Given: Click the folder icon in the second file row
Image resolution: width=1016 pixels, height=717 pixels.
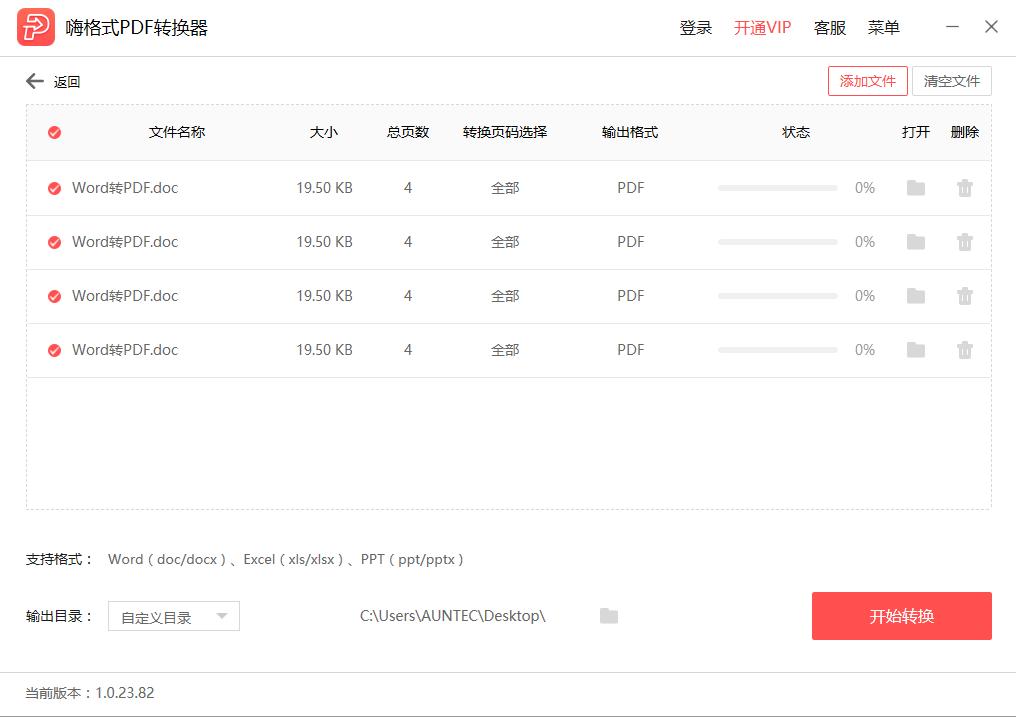Looking at the screenshot, I should coord(915,241).
